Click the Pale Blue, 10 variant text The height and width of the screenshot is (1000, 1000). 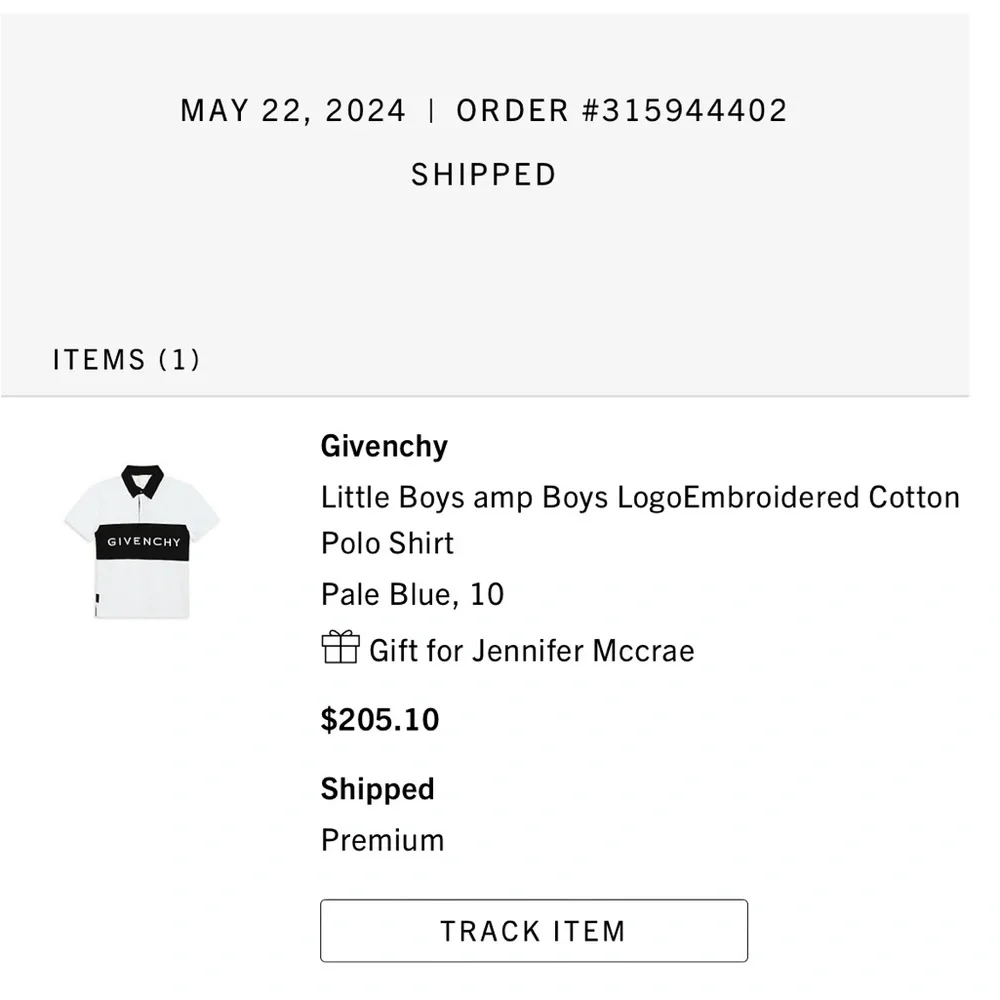click(x=412, y=595)
